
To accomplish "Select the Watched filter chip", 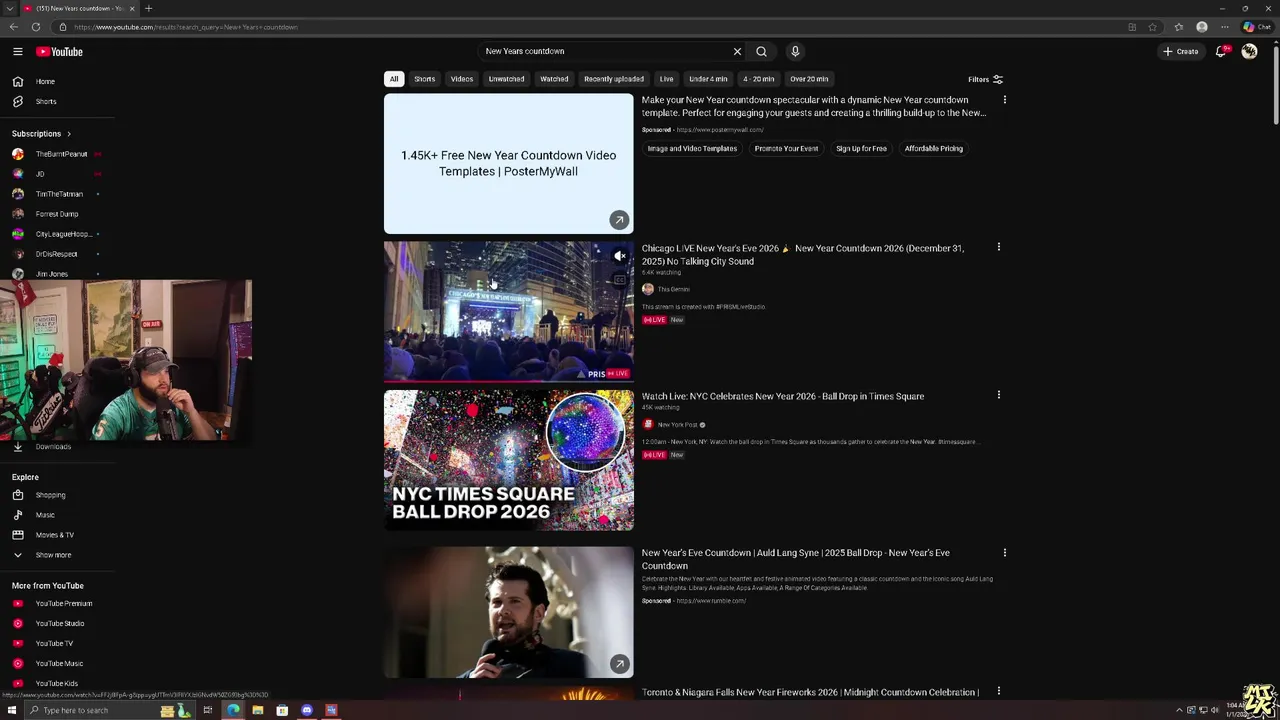I will [x=554, y=79].
